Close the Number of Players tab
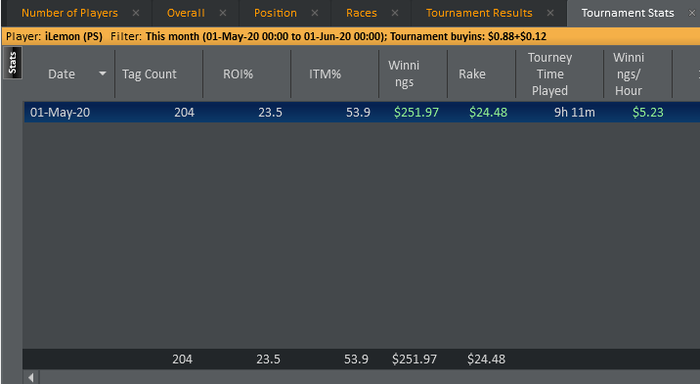Viewport: 700px width, 384px height. (x=136, y=13)
